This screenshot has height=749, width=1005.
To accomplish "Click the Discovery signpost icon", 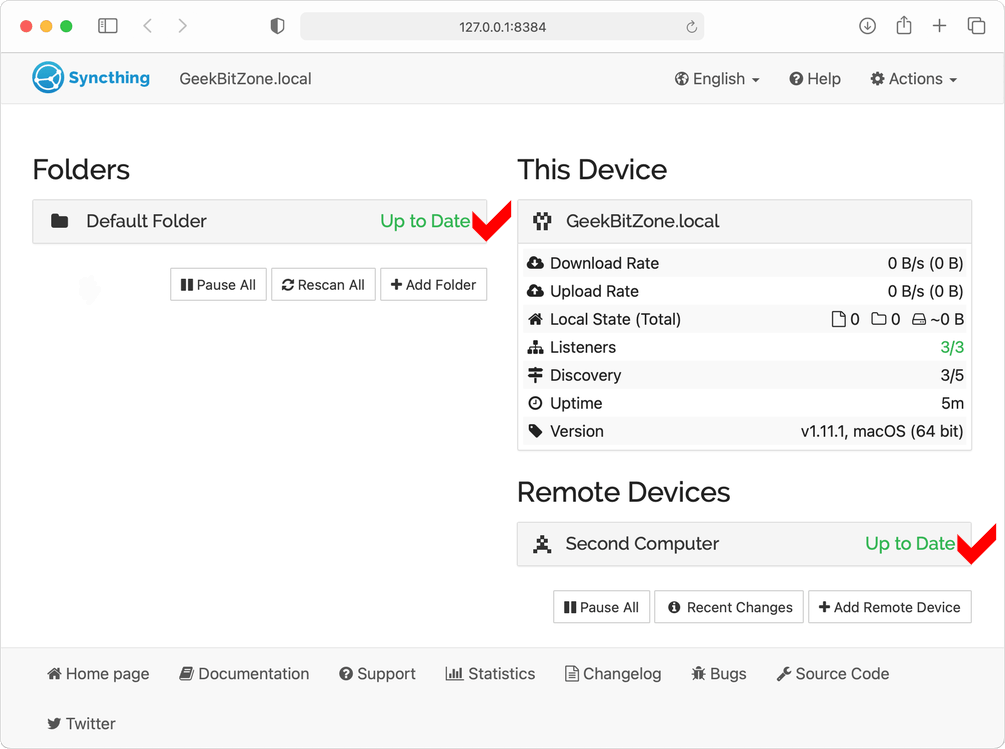I will 535,375.
